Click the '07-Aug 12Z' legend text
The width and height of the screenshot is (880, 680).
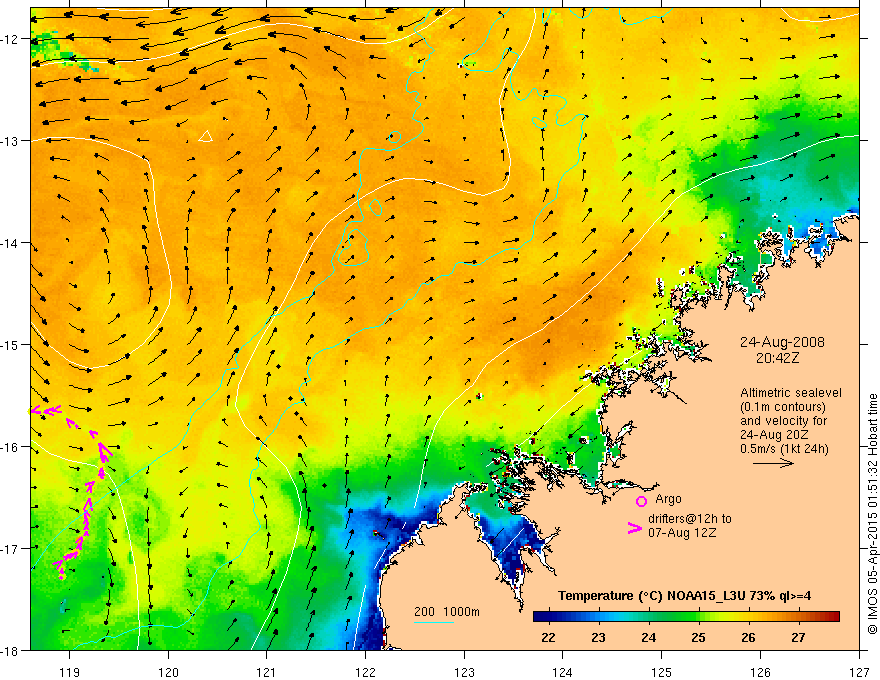click(682, 532)
